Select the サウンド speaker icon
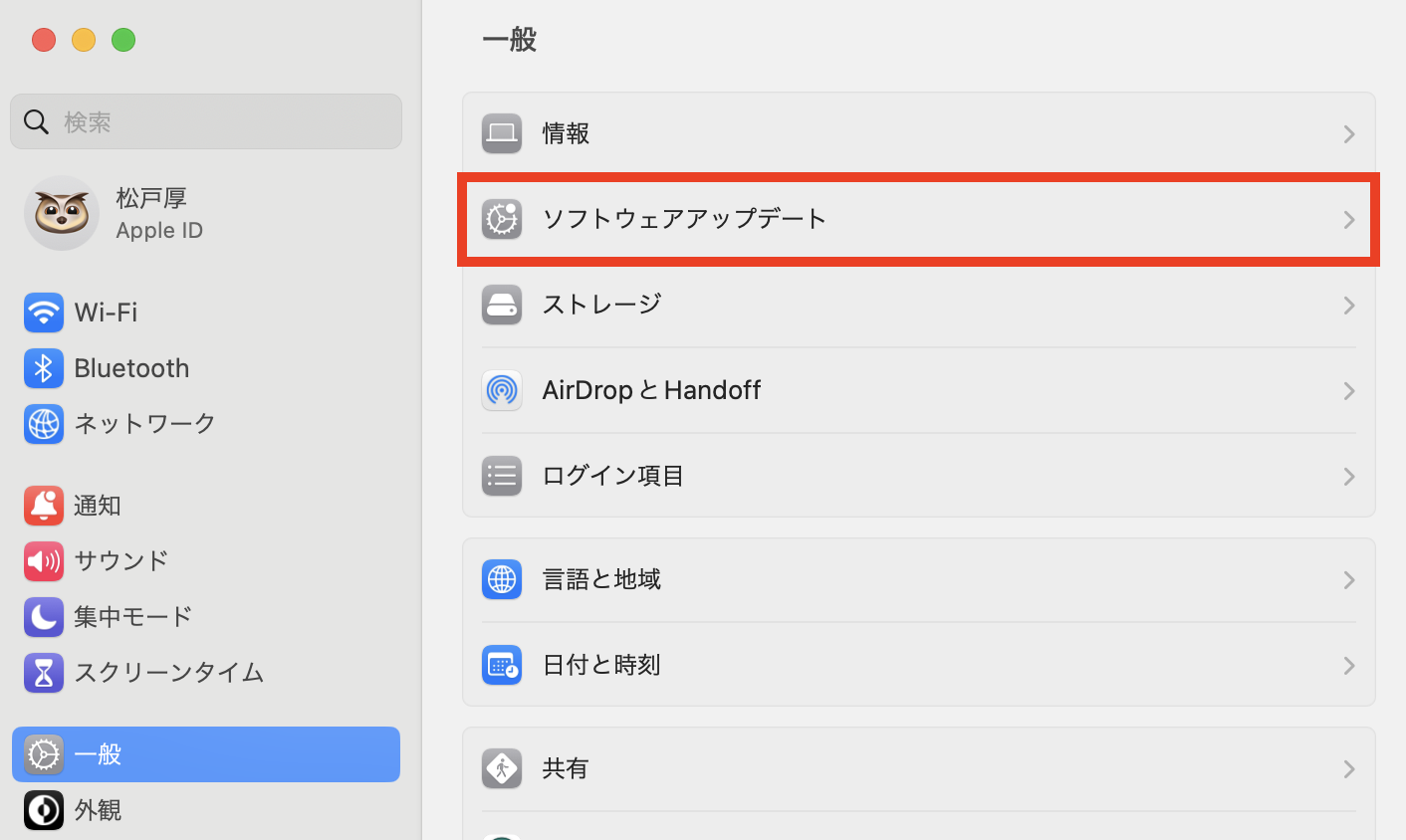Screen dimensions: 1406x840 [44, 560]
